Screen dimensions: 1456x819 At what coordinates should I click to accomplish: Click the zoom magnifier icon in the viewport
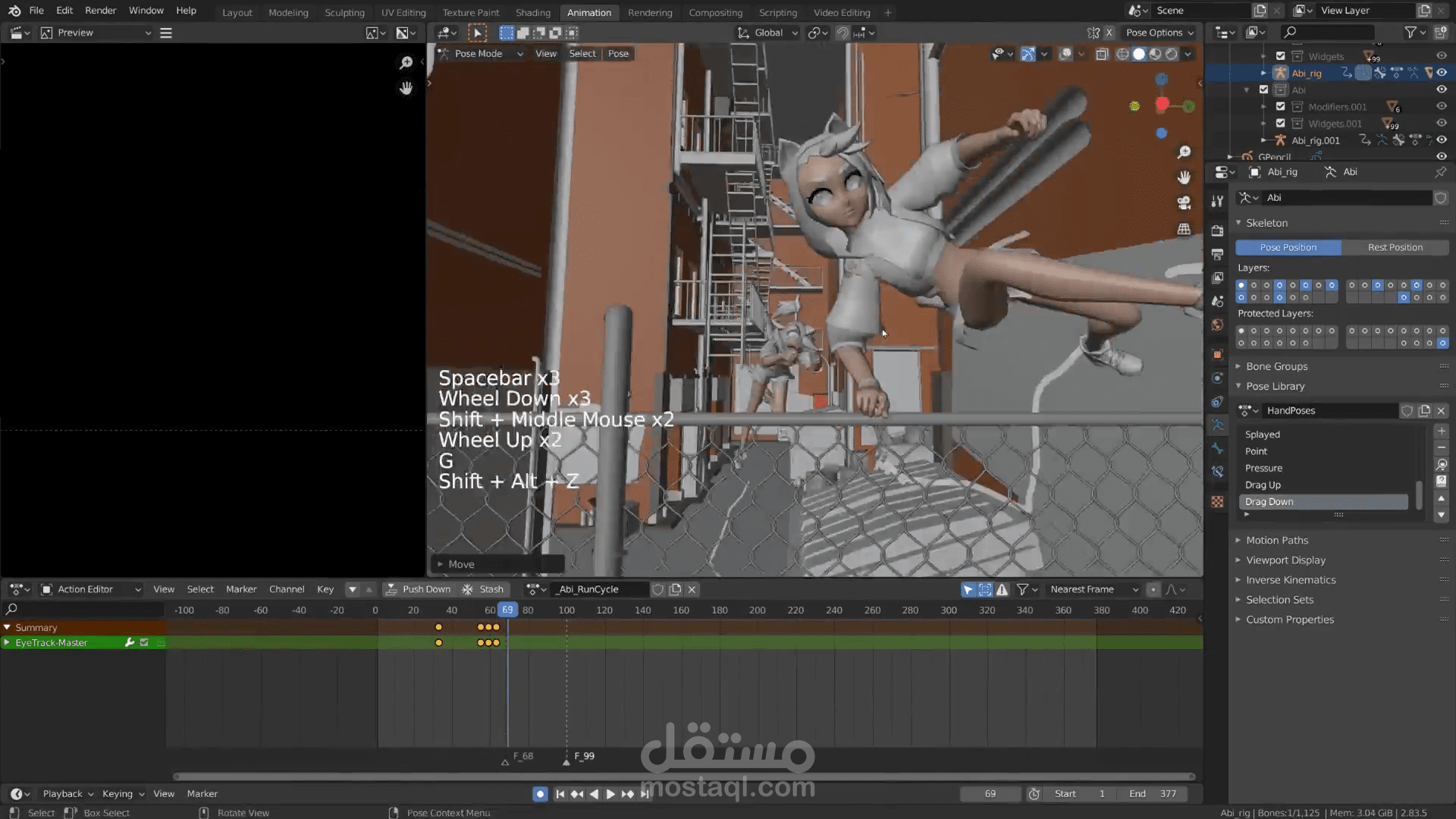(x=1184, y=152)
